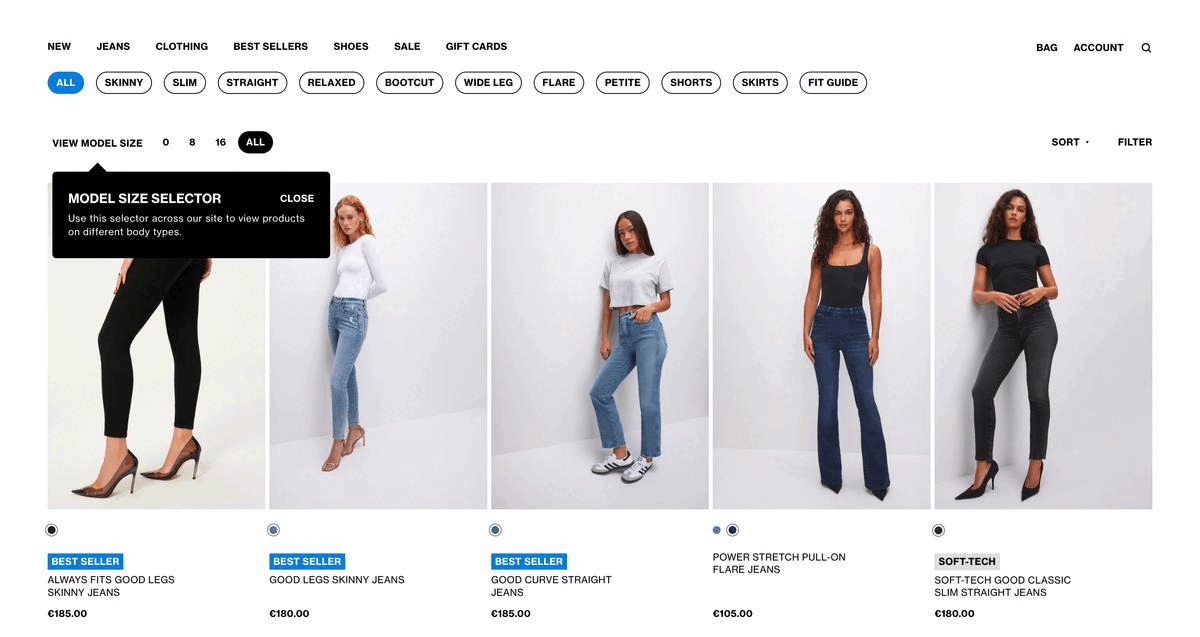
Task: Switch model size to 16
Action: [x=221, y=142]
